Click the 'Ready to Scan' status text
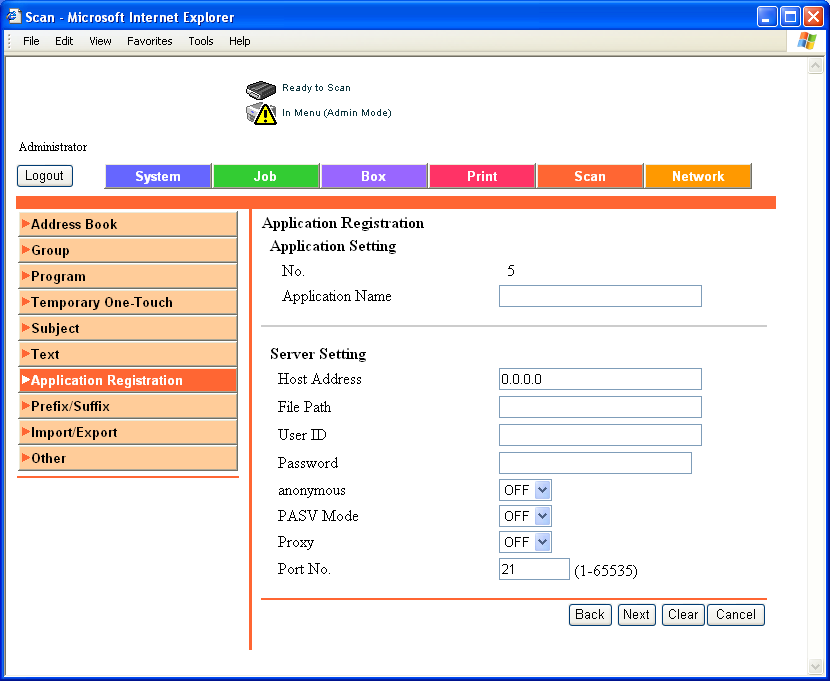This screenshot has width=830, height=681. coord(316,88)
